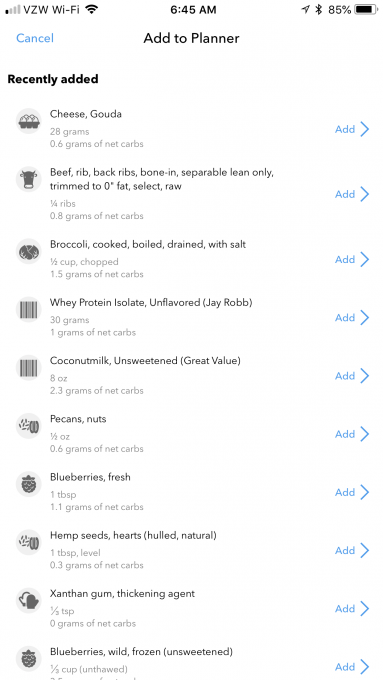Tap the oven mitt icon for Xanthan gum
The image size is (383, 680).
tap(29, 601)
